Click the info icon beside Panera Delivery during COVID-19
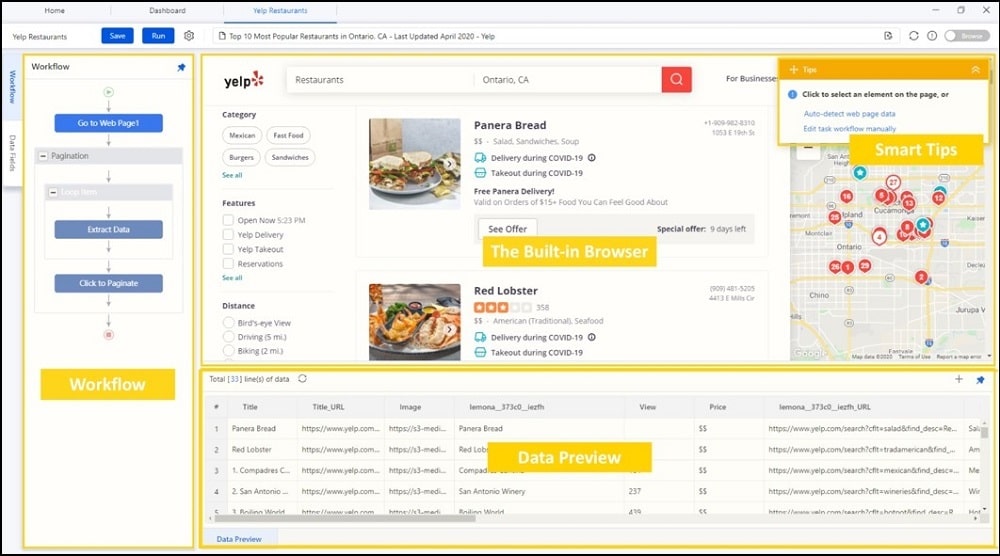Screen dimensions: 1000x556 pyautogui.click(x=592, y=157)
